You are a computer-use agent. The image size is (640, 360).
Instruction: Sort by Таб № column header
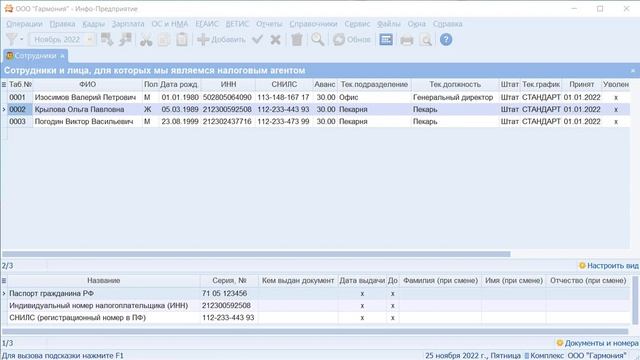tap(20, 84)
